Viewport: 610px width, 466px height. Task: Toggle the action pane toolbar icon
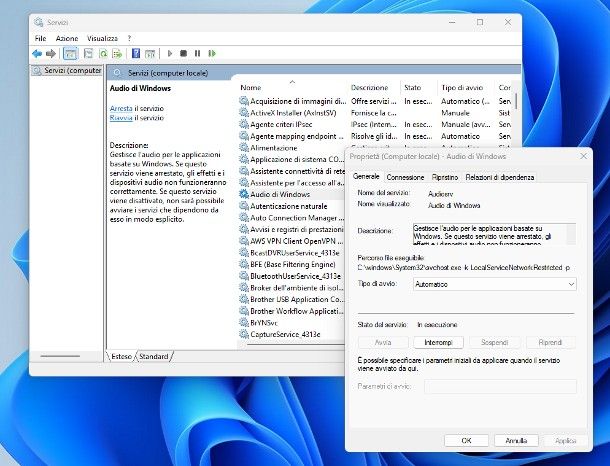pyautogui.click(x=150, y=53)
